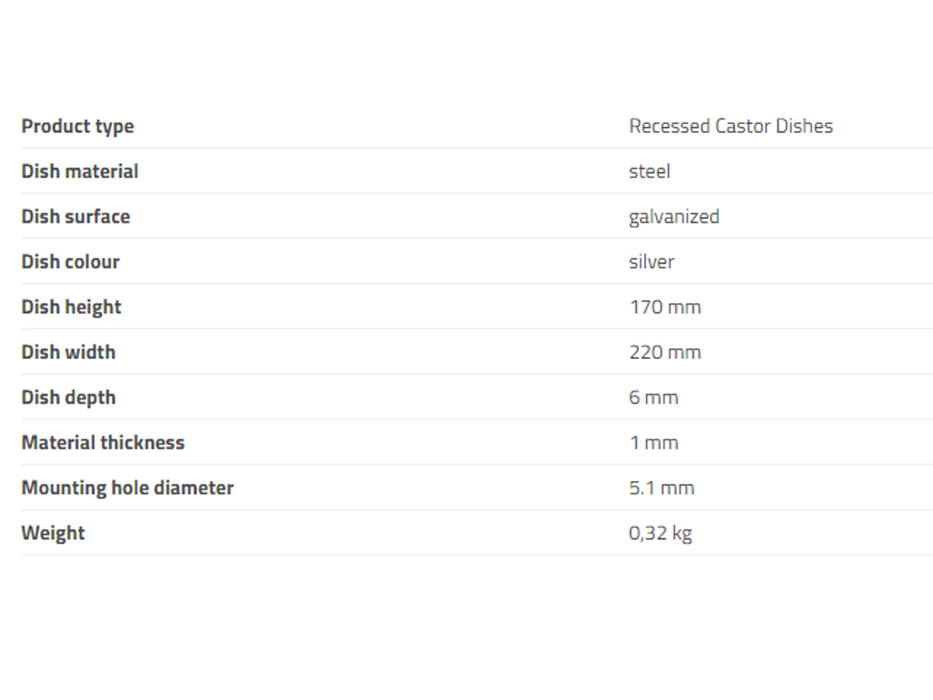Click the Product type label
The height and width of the screenshot is (700, 933).
click(77, 126)
